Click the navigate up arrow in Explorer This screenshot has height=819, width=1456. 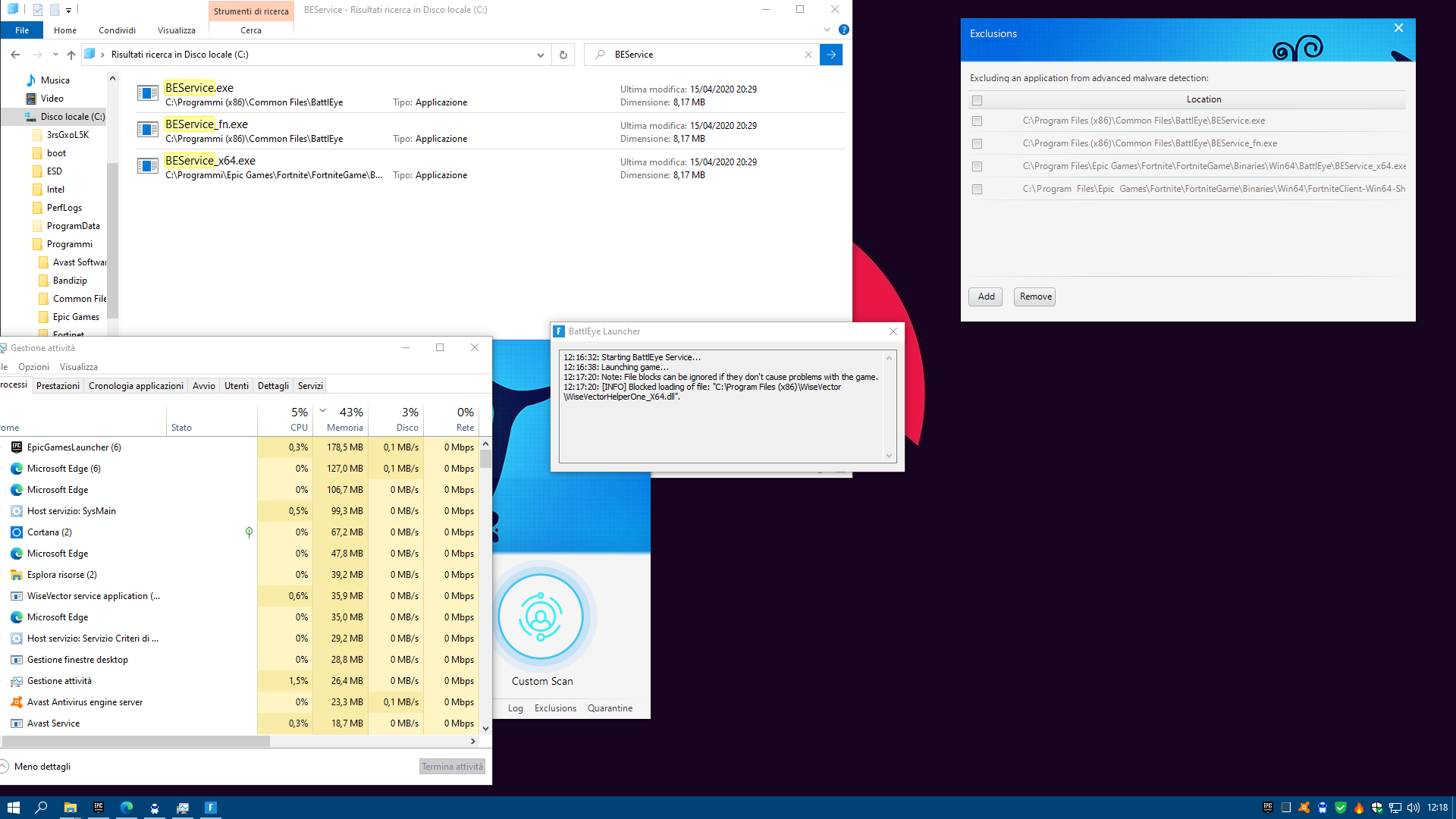71,55
